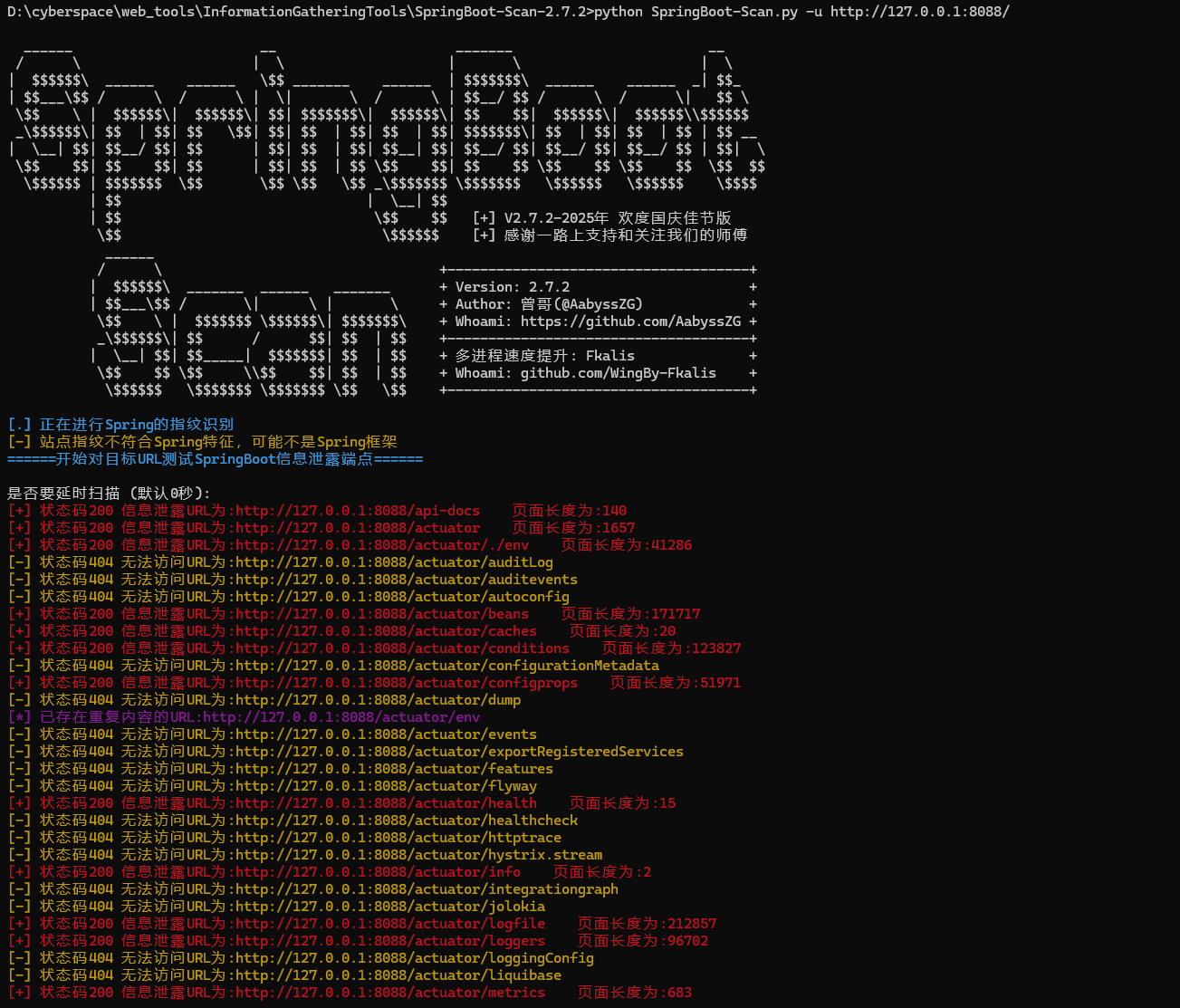Open the /actuator URL with length 1657
The width and height of the screenshot is (1180, 1008).
(357, 528)
